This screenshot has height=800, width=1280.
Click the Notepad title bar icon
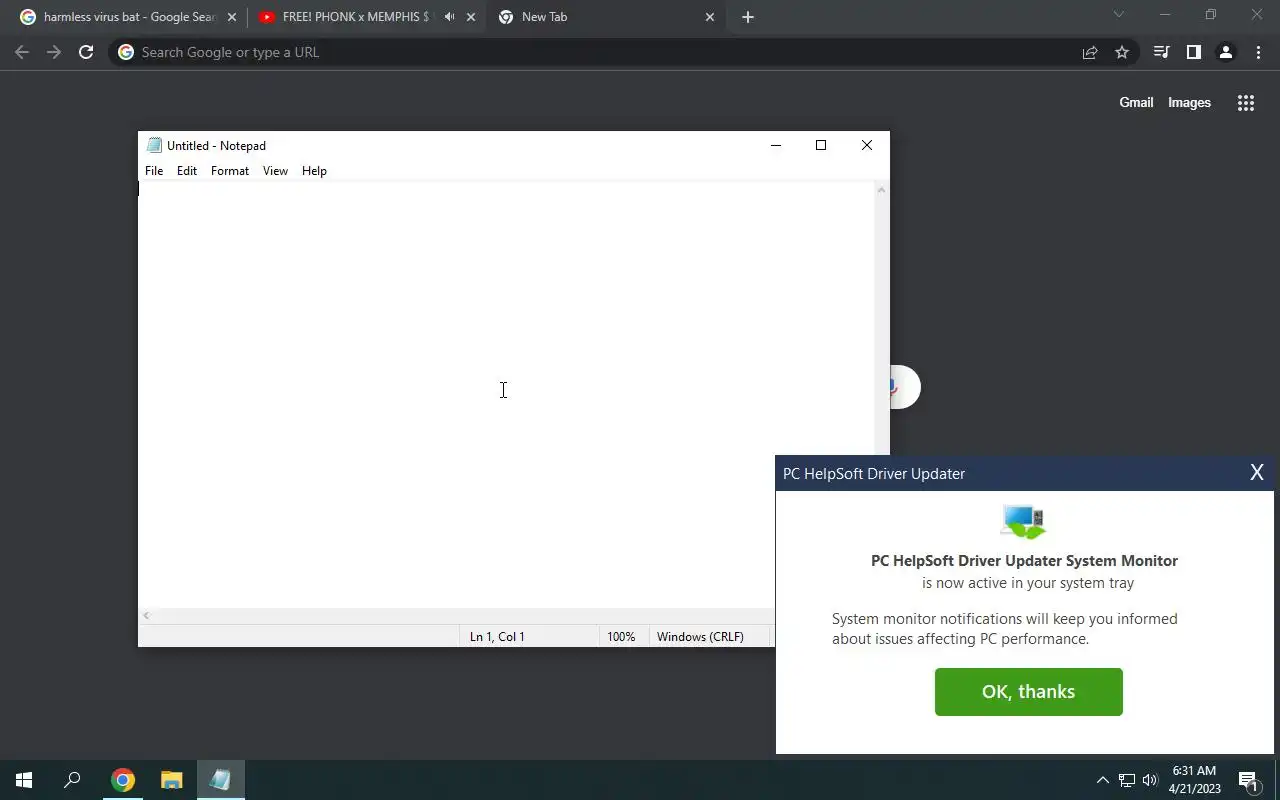[154, 145]
